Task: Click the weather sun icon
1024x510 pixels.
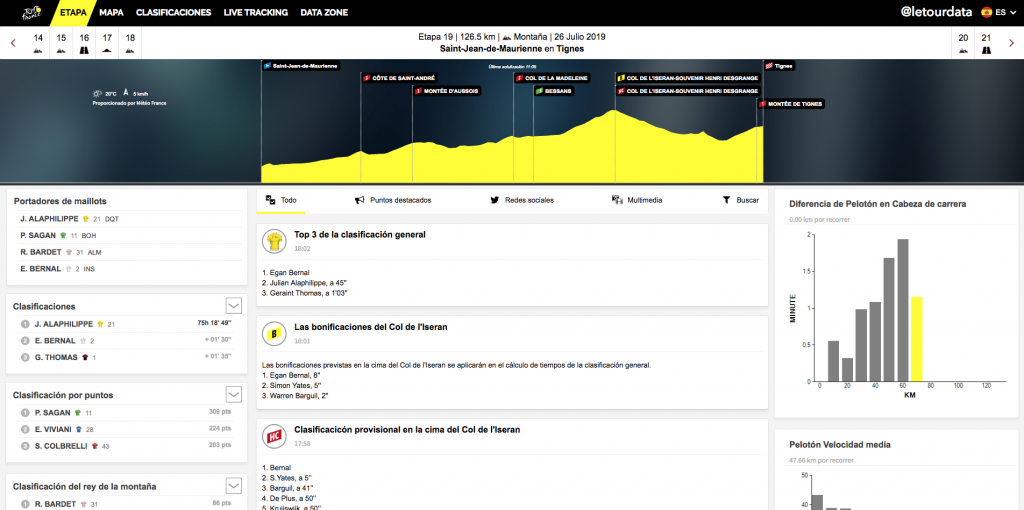Action: point(97,93)
